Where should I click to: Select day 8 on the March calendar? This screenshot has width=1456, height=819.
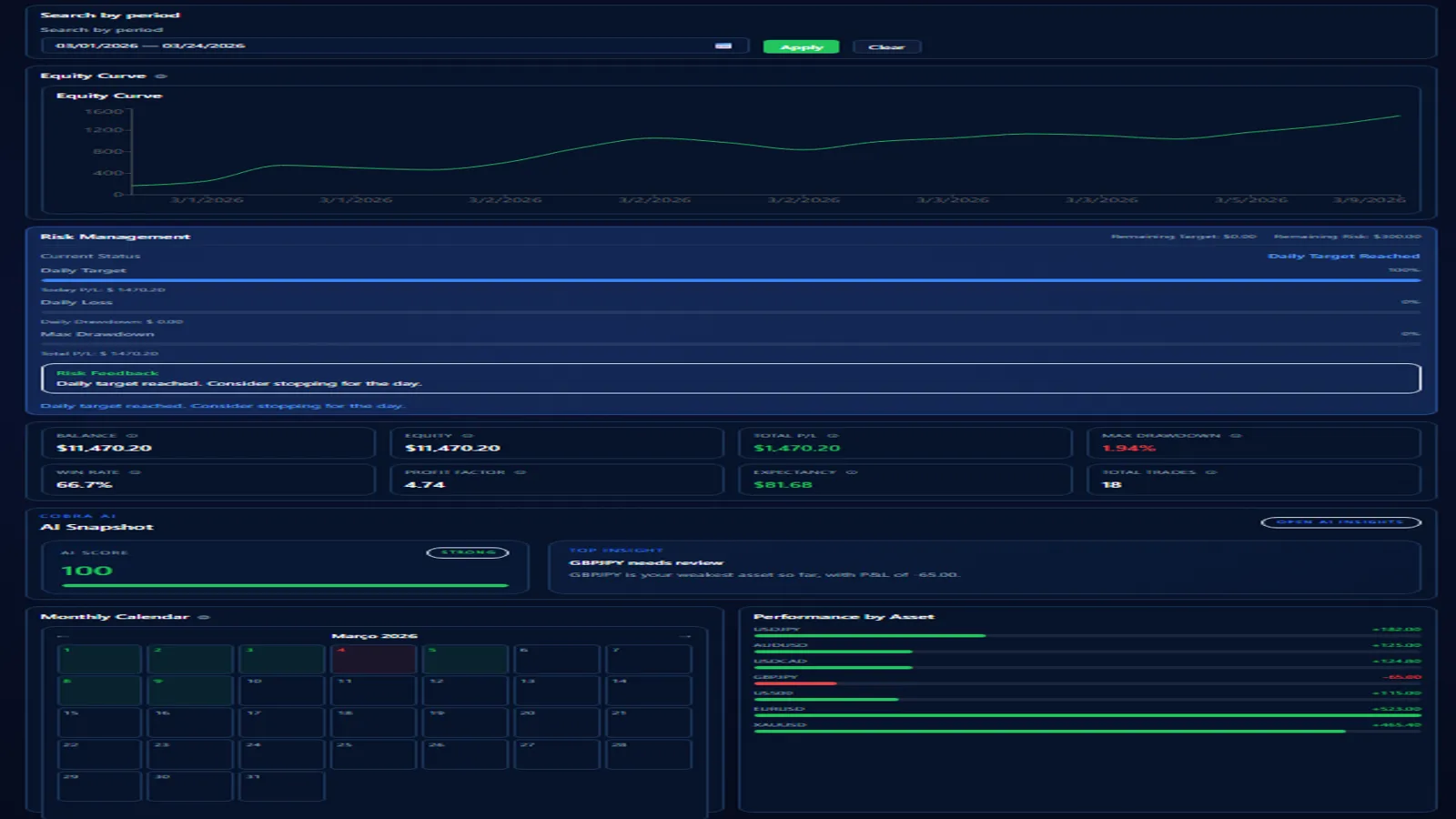pyautogui.click(x=98, y=689)
